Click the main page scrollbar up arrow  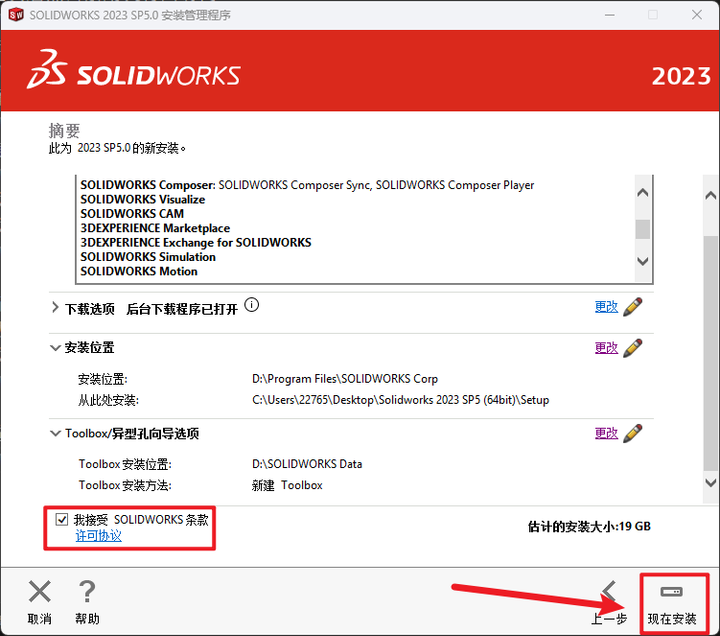pyautogui.click(x=711, y=195)
